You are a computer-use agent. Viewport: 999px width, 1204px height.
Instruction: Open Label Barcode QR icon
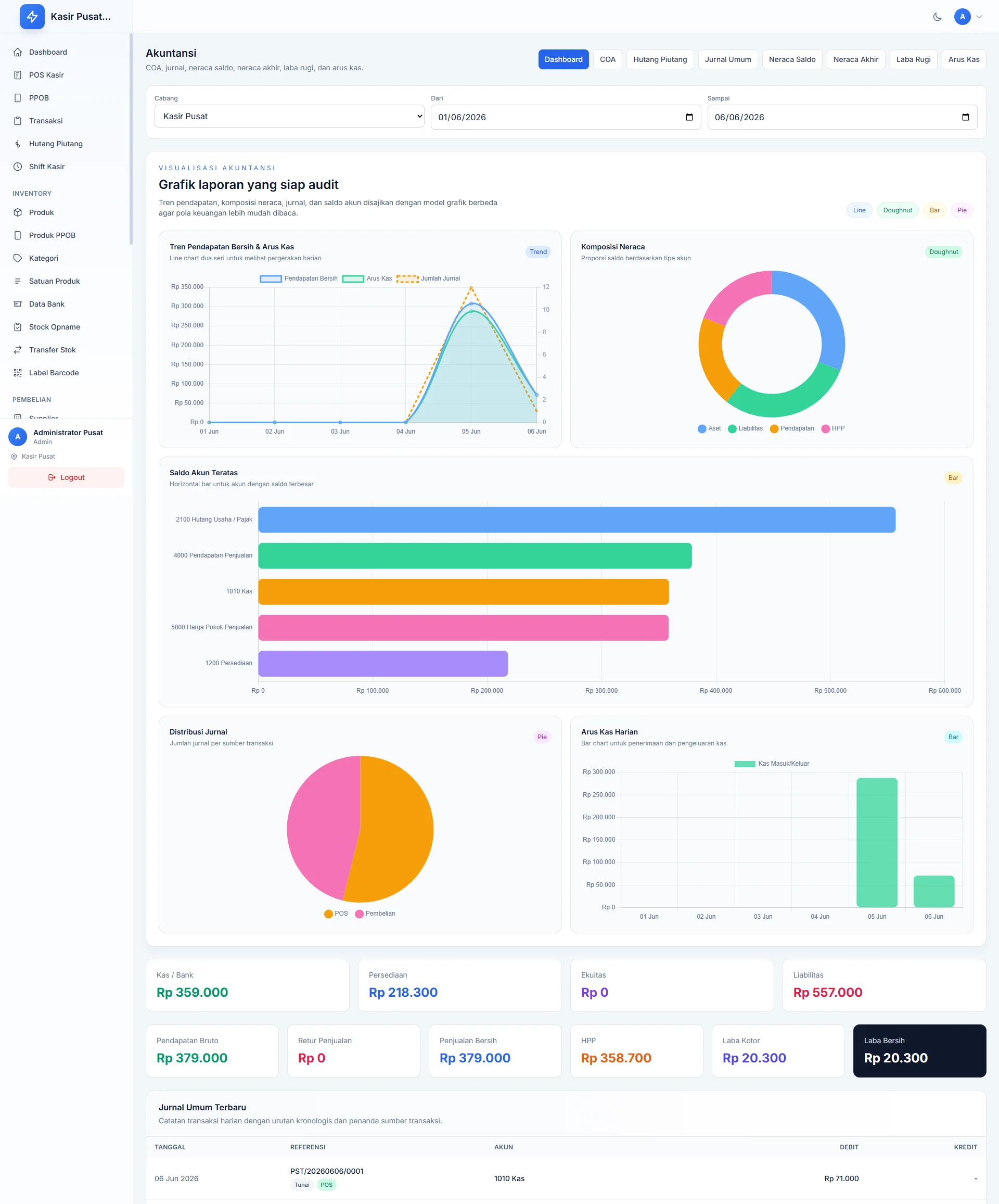(18, 373)
